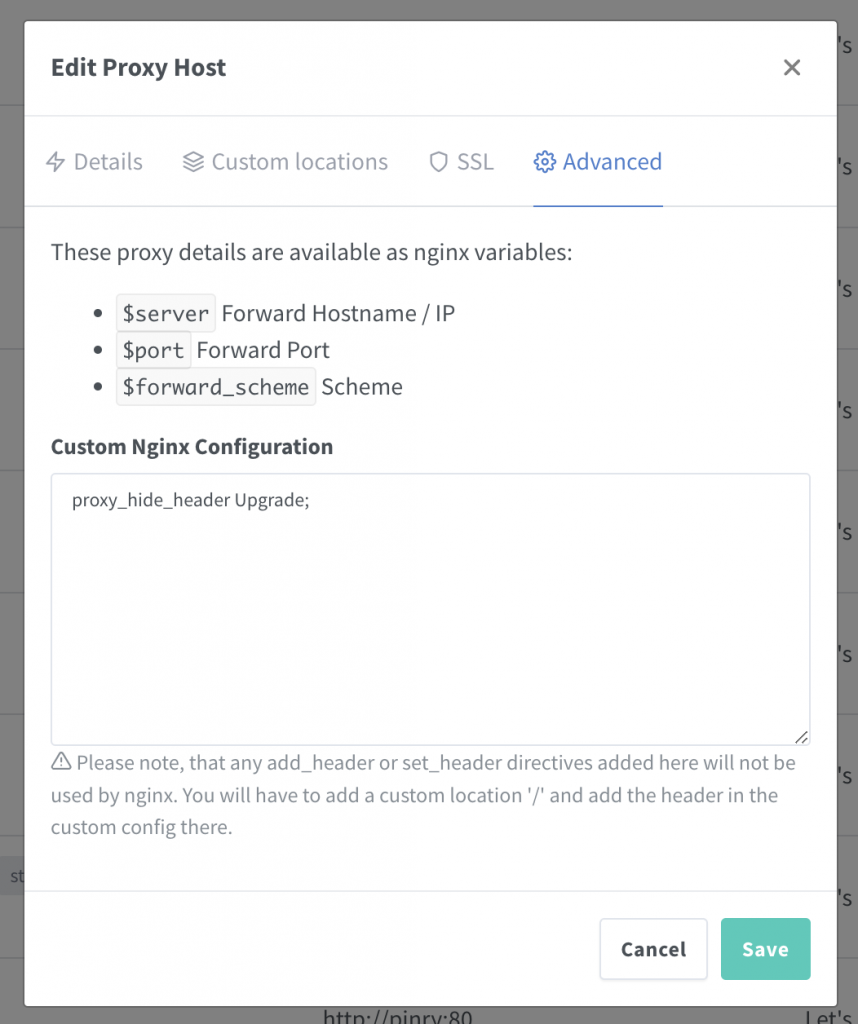Select the Advanced tab

[x=597, y=162]
